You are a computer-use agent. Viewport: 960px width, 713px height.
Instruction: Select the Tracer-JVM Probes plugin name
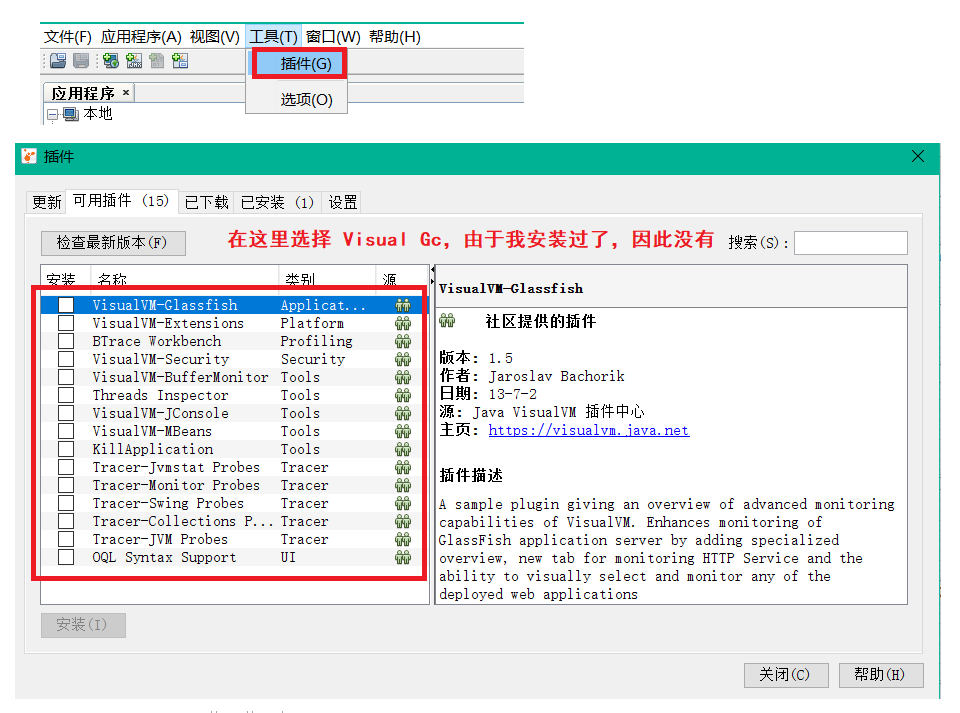[x=160, y=539]
